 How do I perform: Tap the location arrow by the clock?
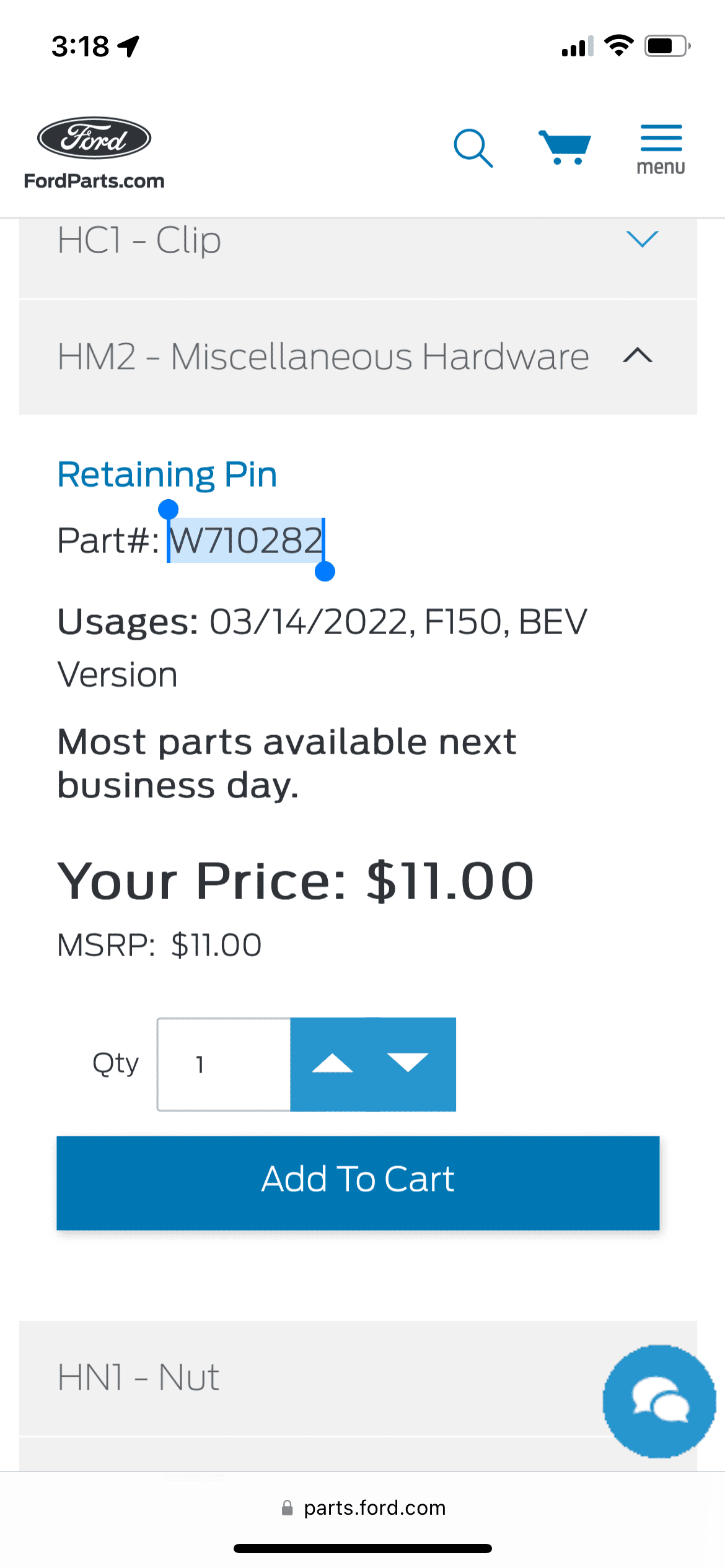tap(129, 46)
